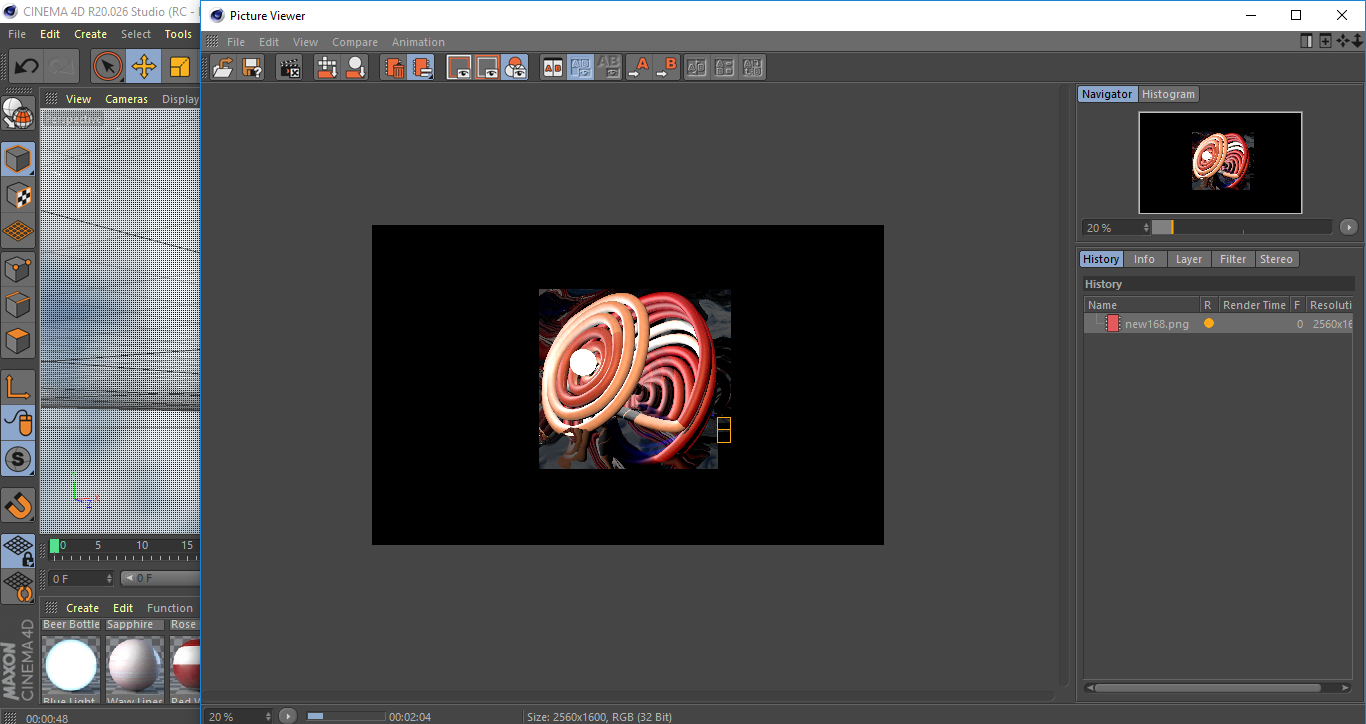Click the remove selected image icon
Image resolution: width=1366 pixels, height=724 pixels.
click(355, 67)
